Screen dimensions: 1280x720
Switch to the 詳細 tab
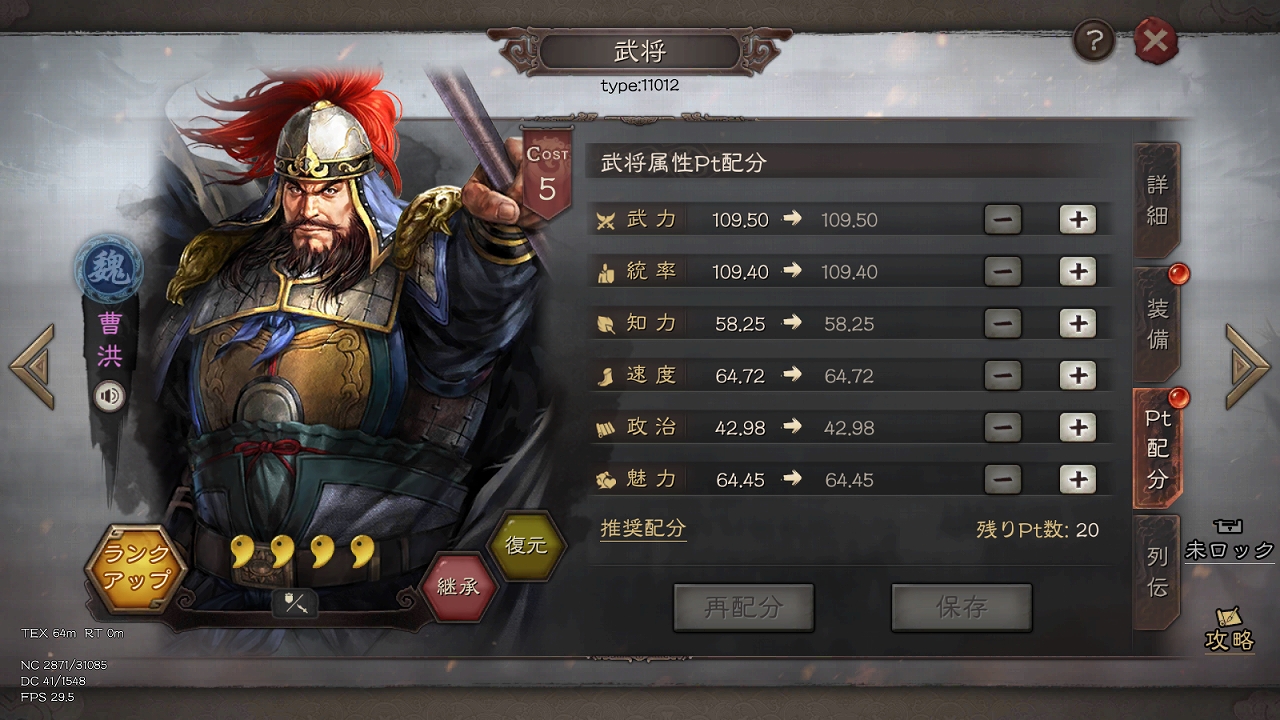pos(1156,200)
